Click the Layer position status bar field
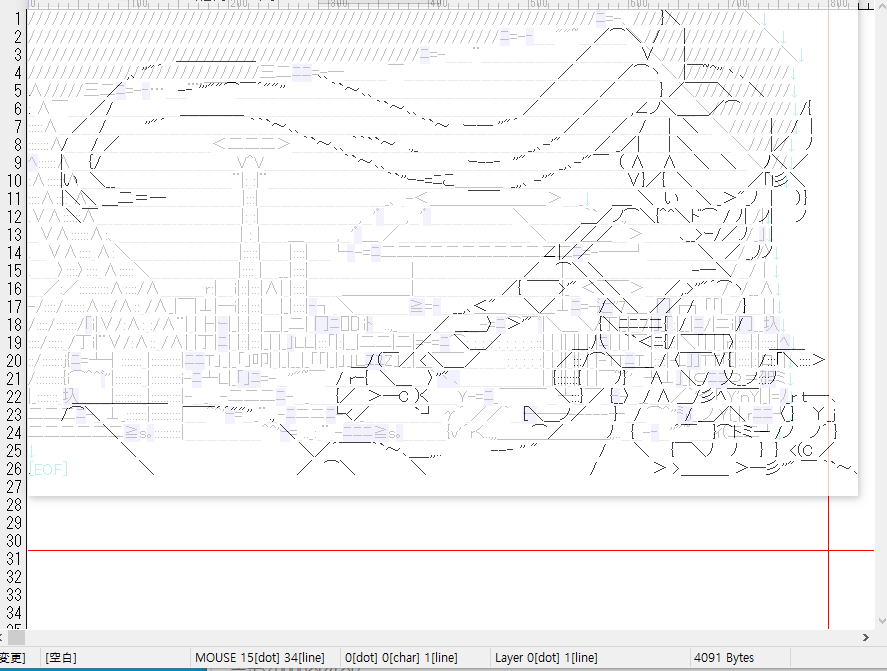887x671 pixels. [546, 657]
